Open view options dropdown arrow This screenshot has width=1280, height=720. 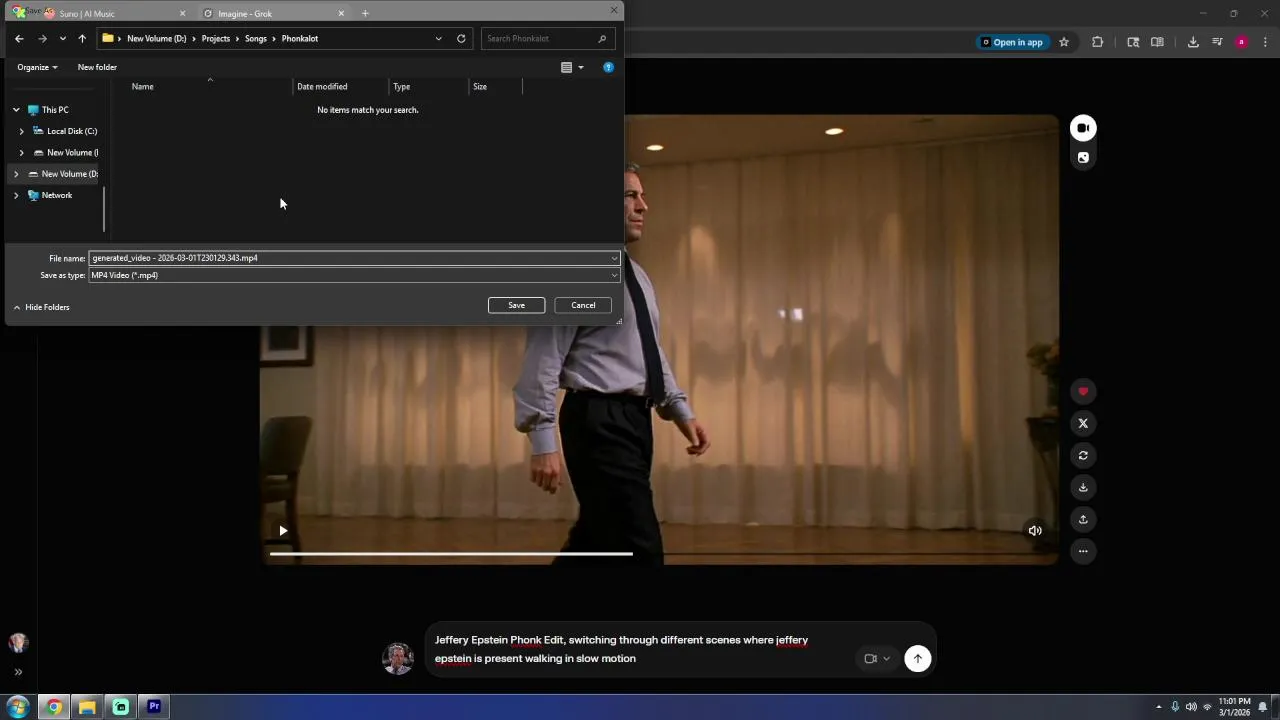coord(581,67)
